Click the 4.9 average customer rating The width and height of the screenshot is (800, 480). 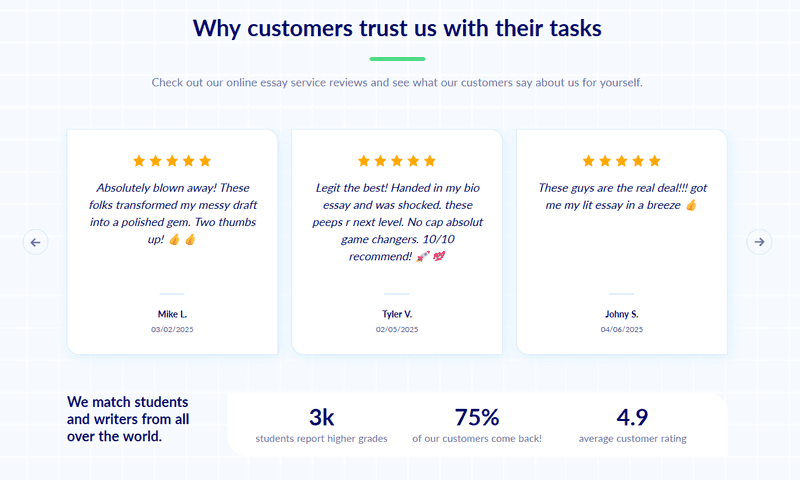(632, 425)
